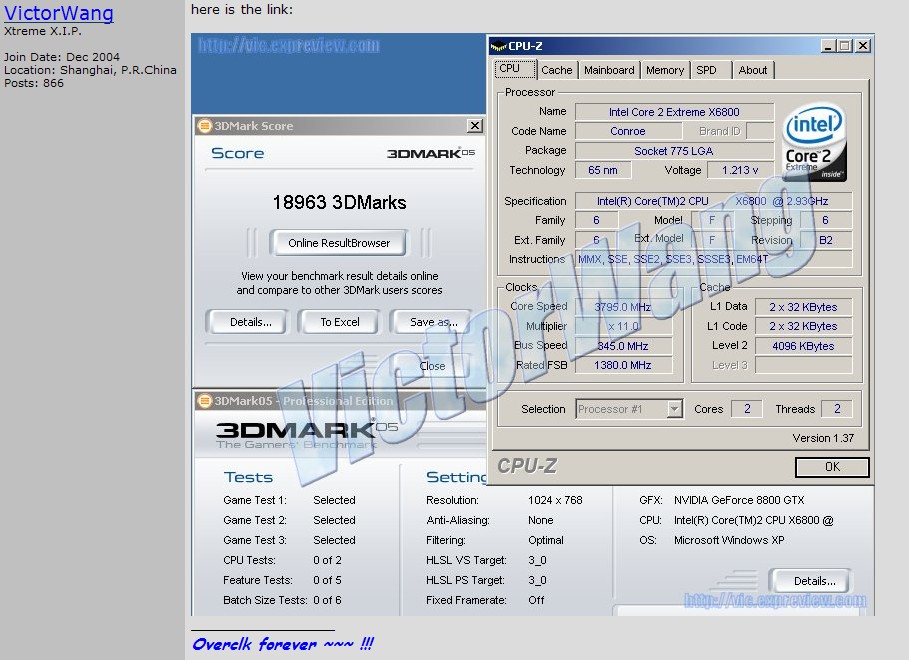Click Save as... in 3DMark Score dialog
Screen dimensions: 909x660
pyautogui.click(x=433, y=322)
